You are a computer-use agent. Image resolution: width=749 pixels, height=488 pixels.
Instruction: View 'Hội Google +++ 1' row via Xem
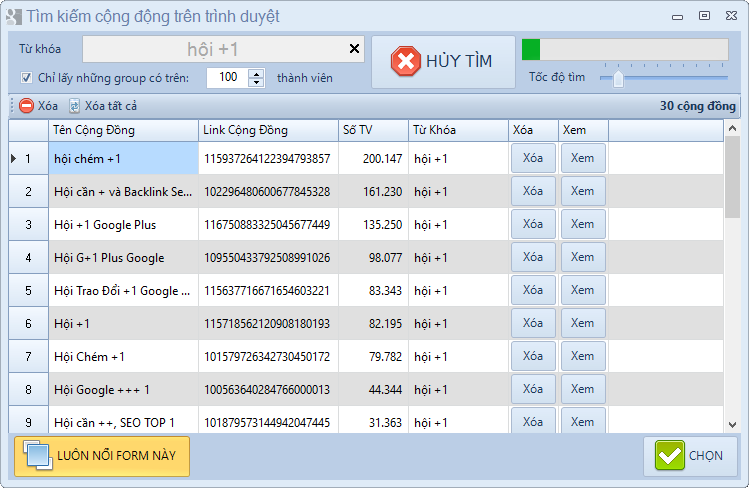click(583, 389)
